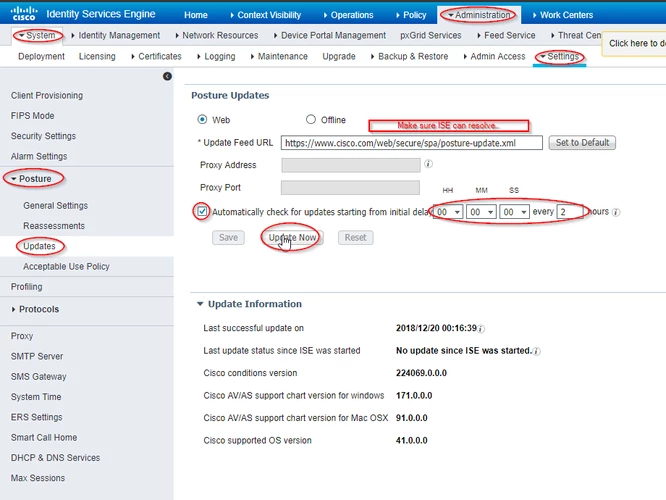Open Client Provisioning settings
The height and width of the screenshot is (500, 666).
click(47, 96)
